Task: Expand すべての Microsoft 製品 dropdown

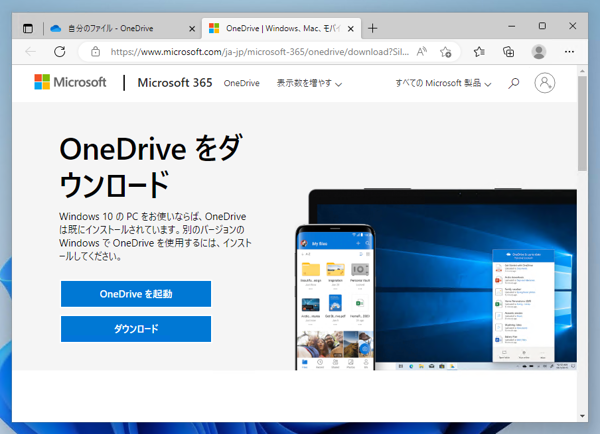Action: coord(443,83)
